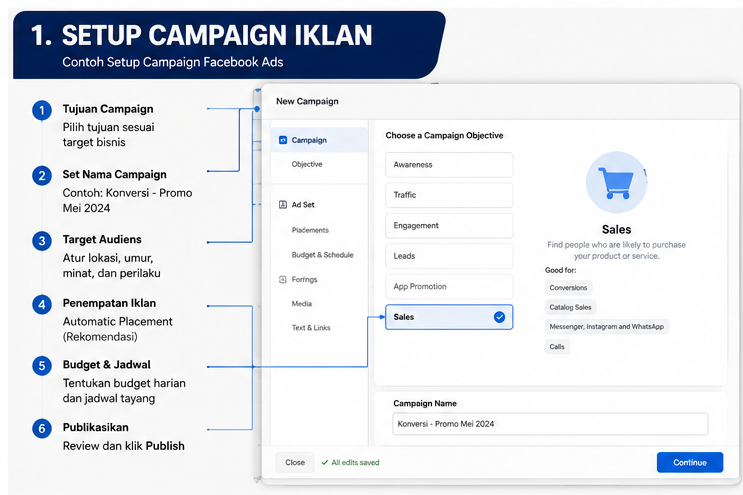Click the Sales heading under cart

point(616,229)
